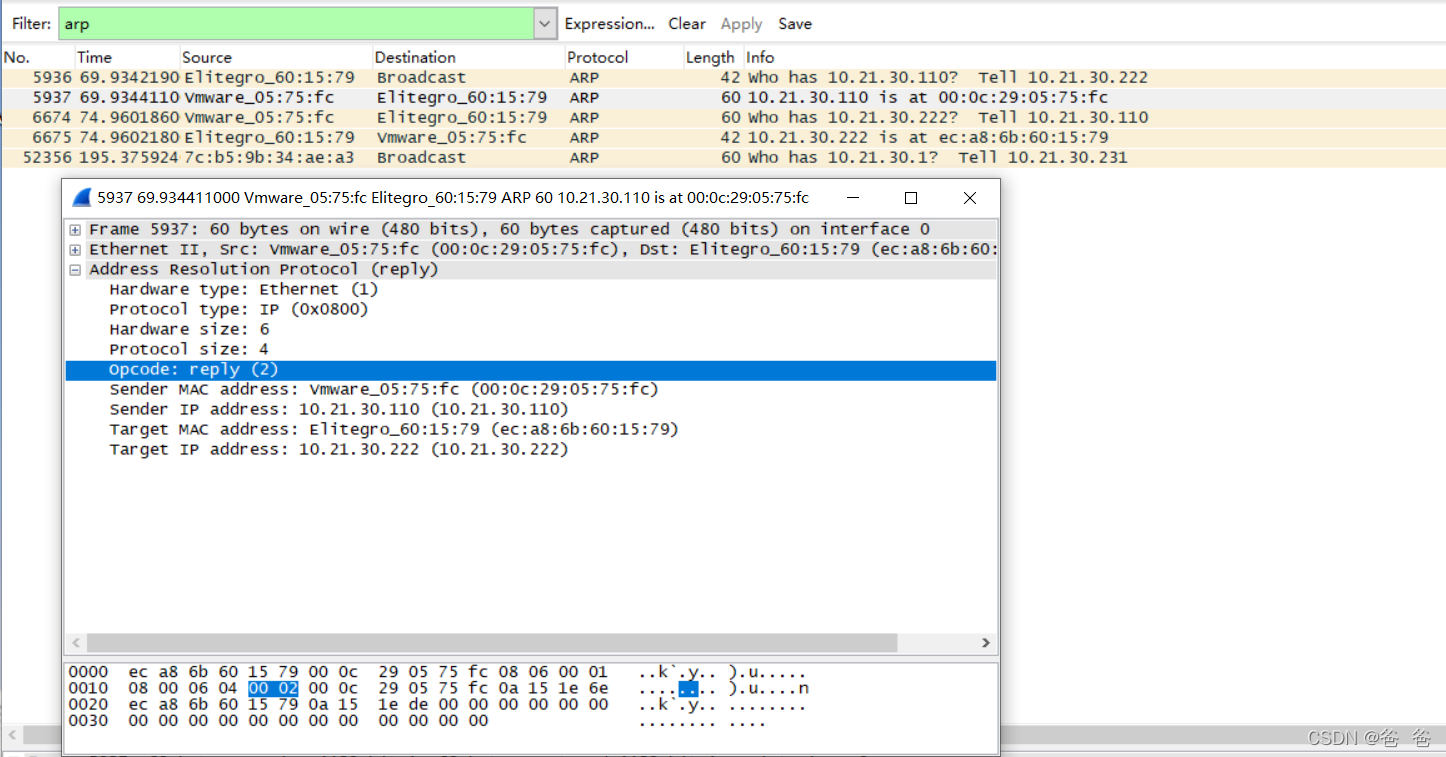
Task: Open the filter history dropdown arrow
Action: pos(545,24)
